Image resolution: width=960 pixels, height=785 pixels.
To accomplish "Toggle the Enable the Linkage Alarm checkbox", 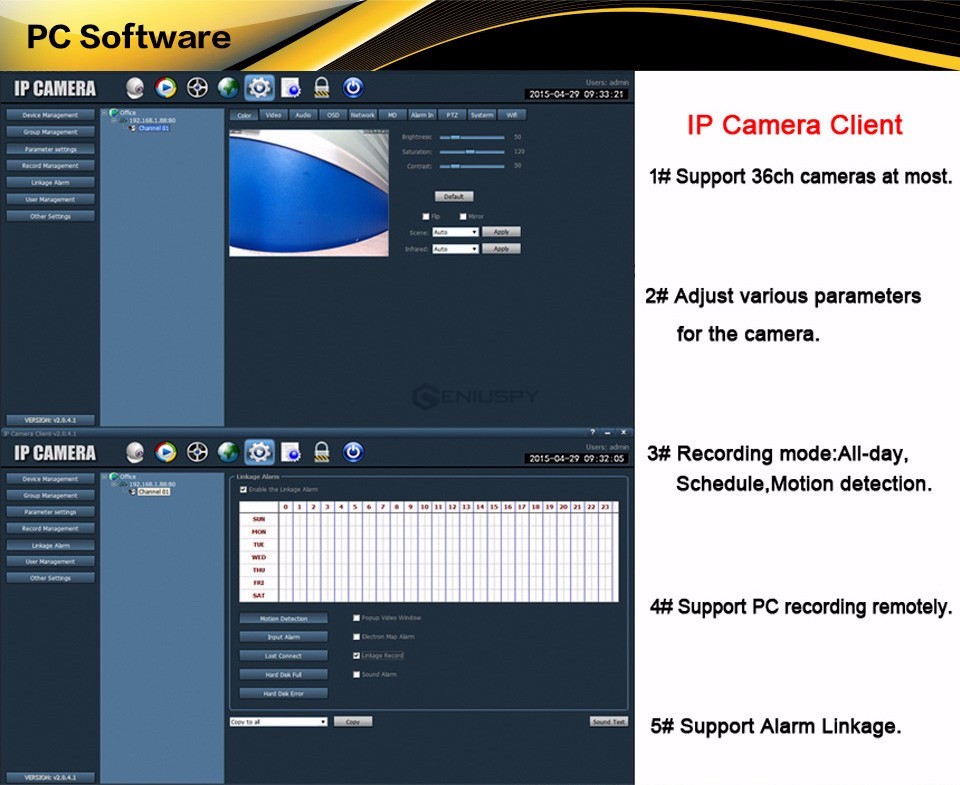I will [243, 489].
